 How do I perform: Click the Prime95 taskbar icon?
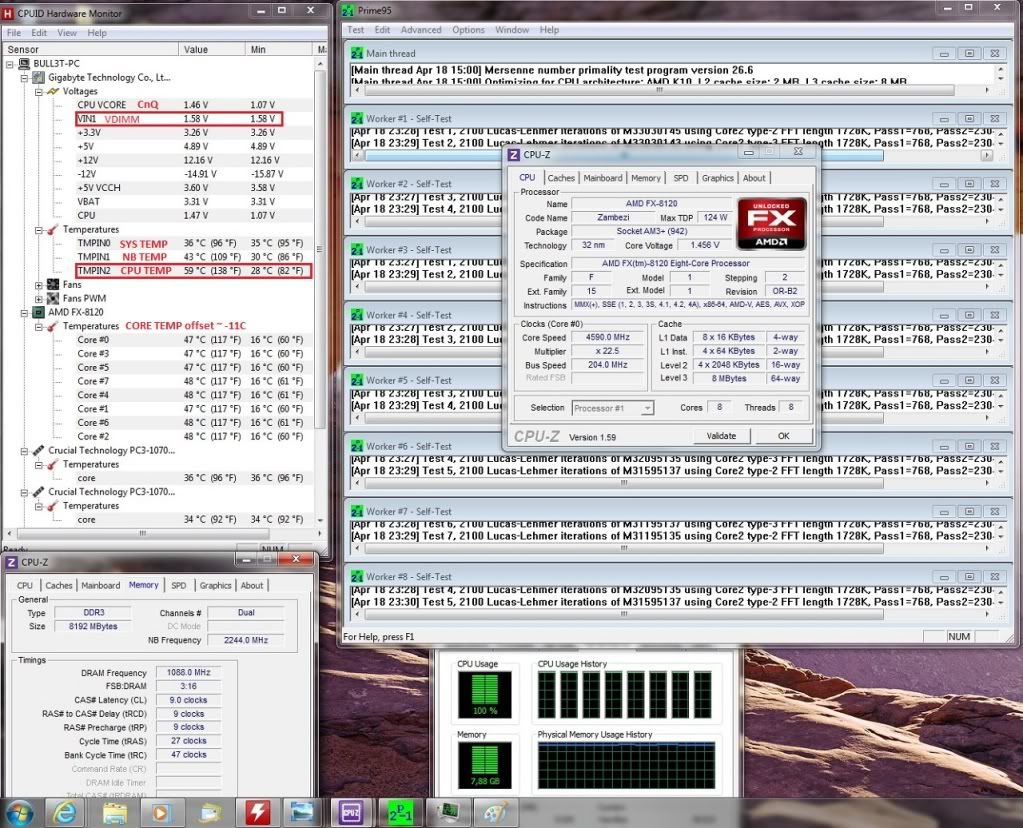[x=400, y=813]
